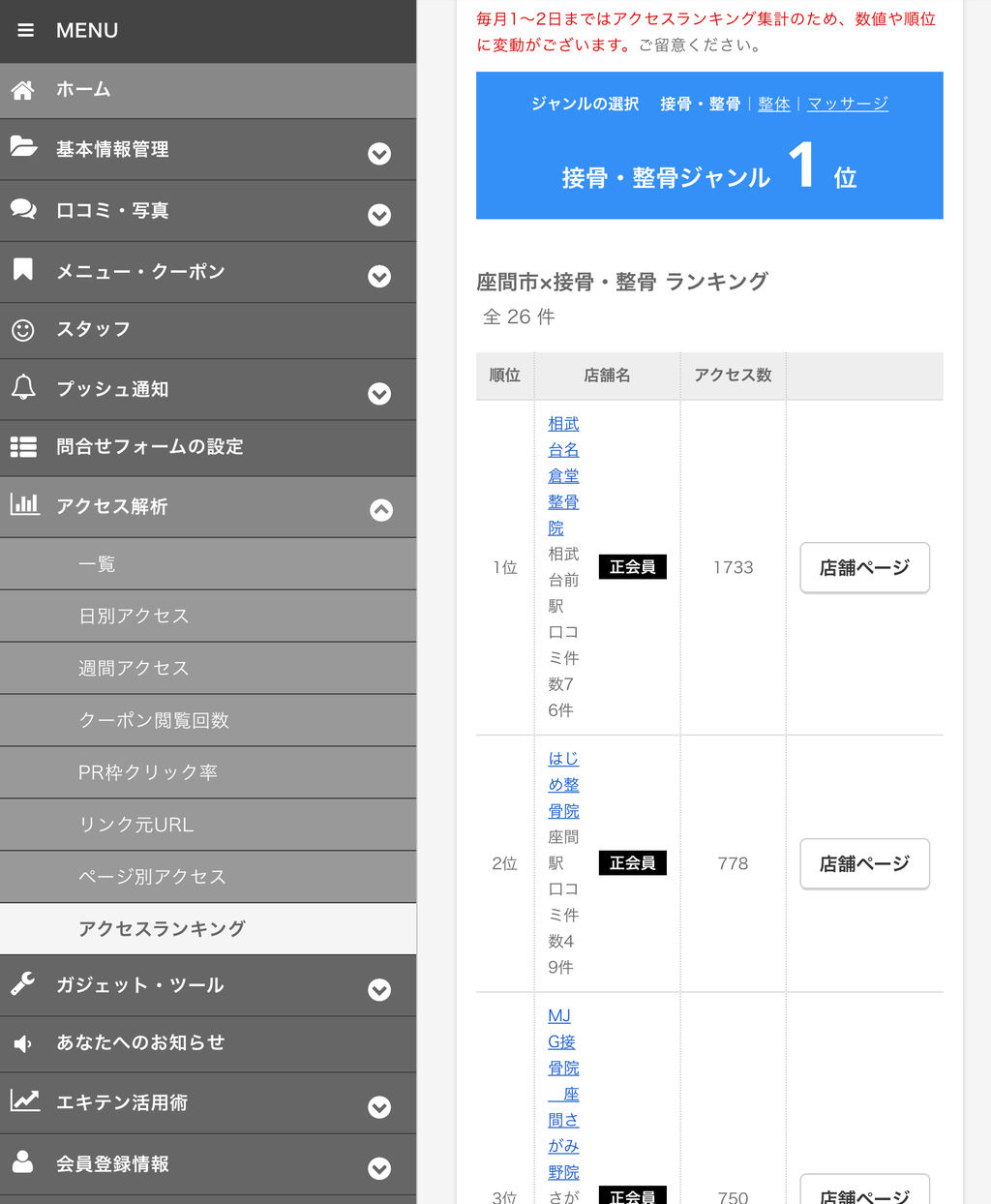Click the megaphone icon for あなたへのお知らせ
The image size is (991, 1204).
tap(23, 1043)
